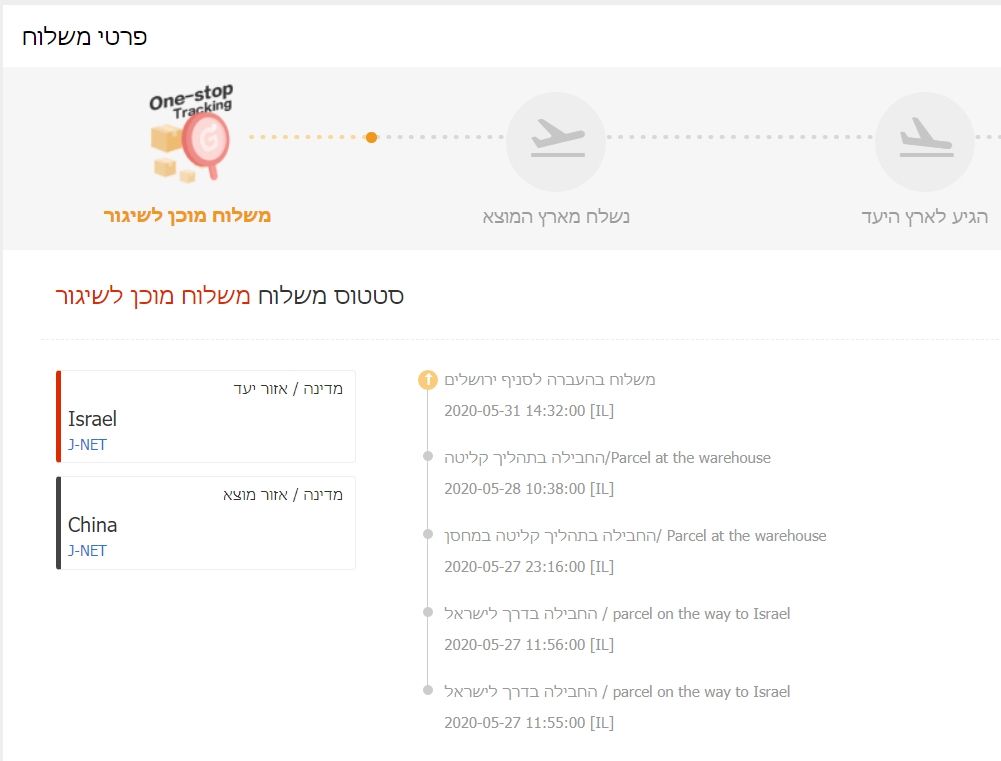This screenshot has width=1001, height=761.
Task: Click the 'משלוח בהעברה לסניף ירושלים' event text
Action: (x=550, y=379)
